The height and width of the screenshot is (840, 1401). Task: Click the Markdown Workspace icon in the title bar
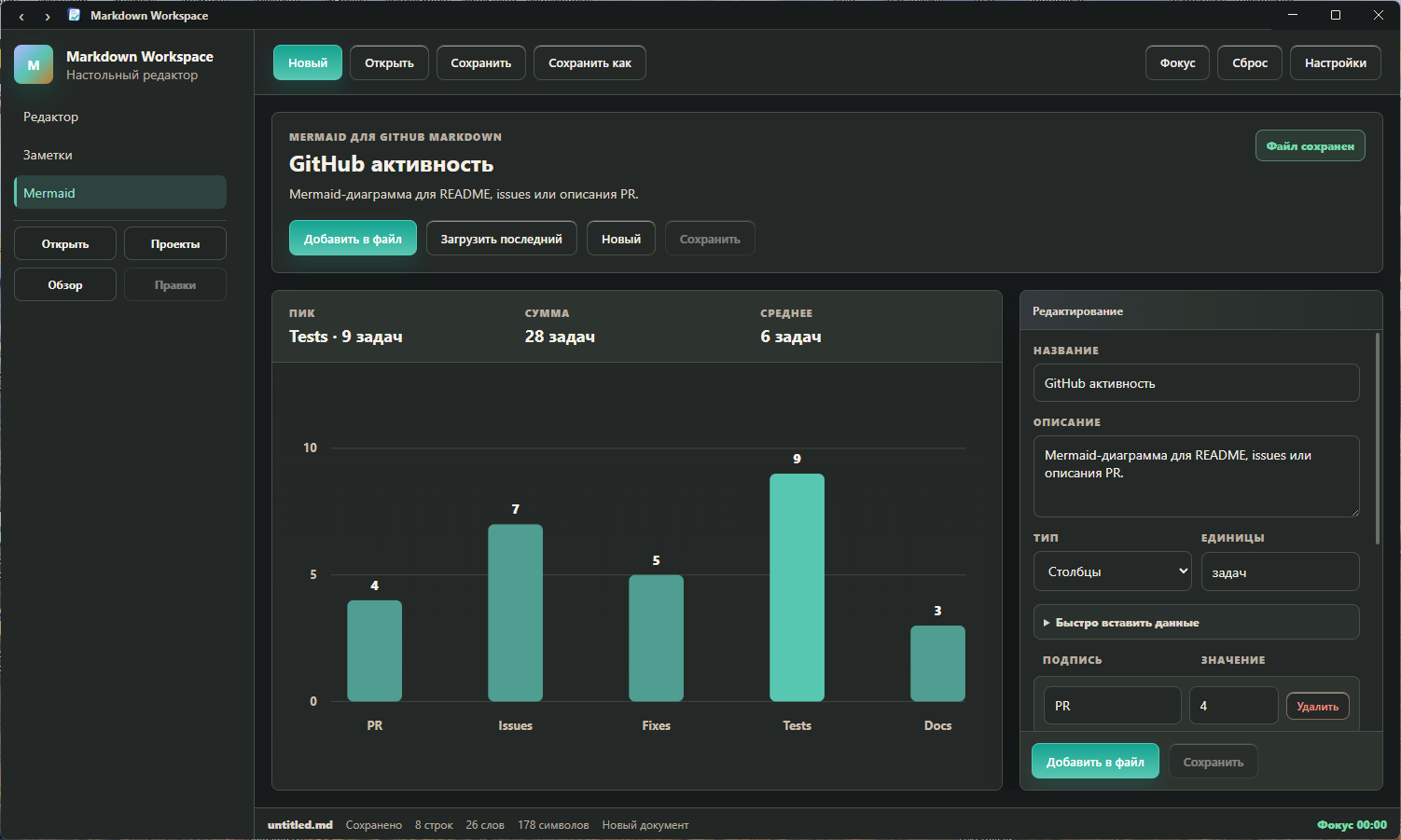click(75, 15)
